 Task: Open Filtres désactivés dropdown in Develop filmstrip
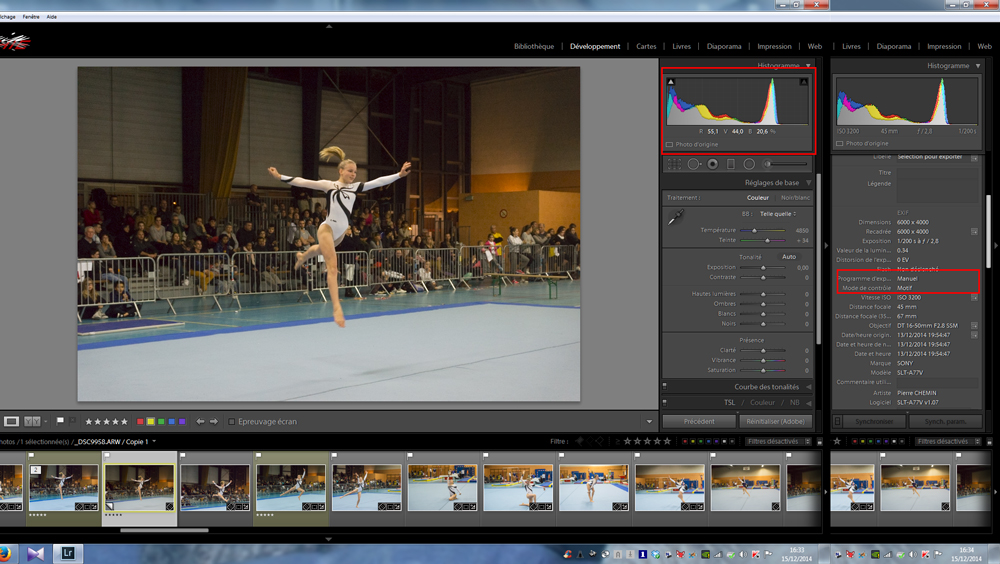(778, 442)
